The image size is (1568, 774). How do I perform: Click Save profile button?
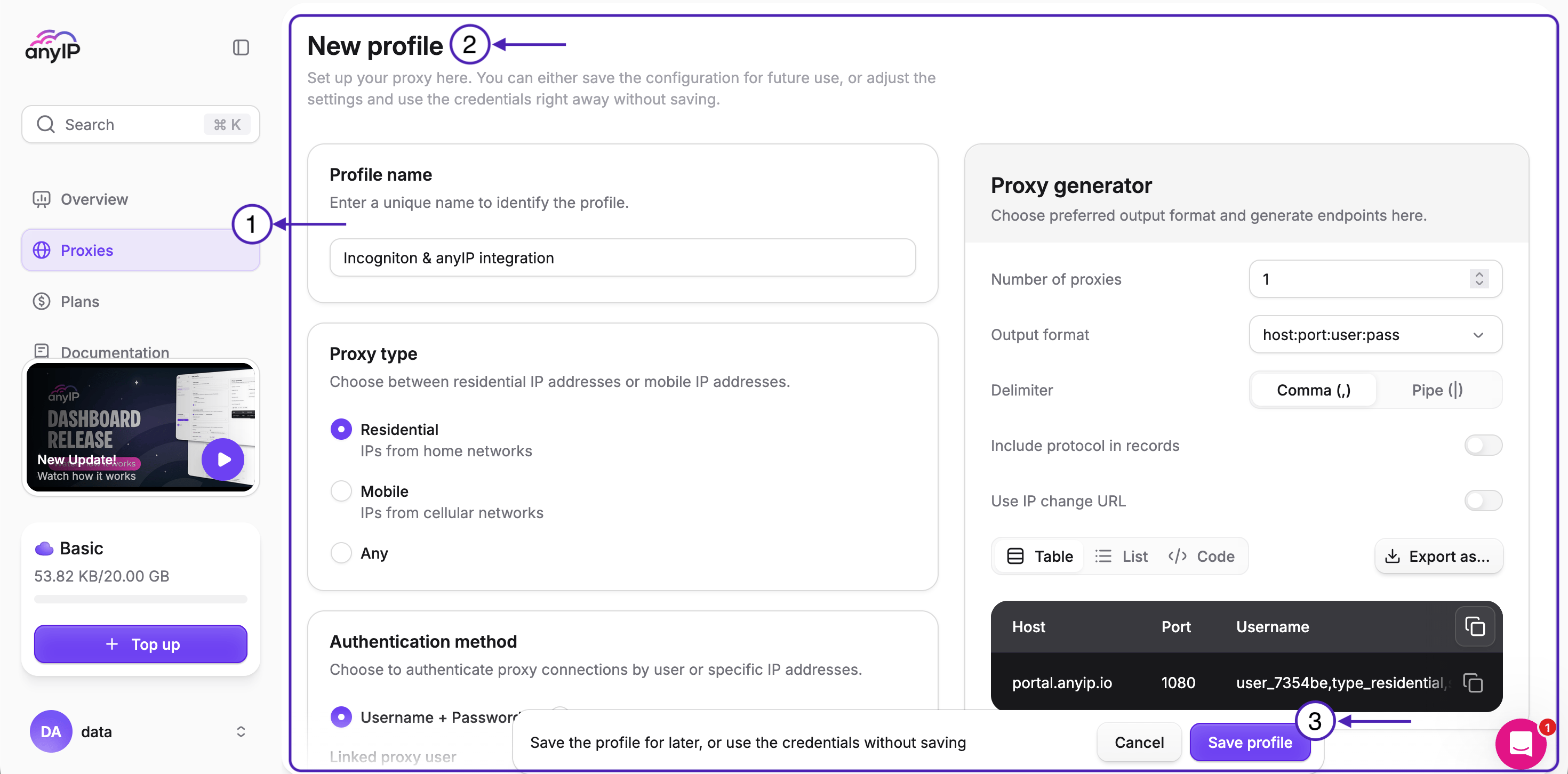[x=1249, y=743]
